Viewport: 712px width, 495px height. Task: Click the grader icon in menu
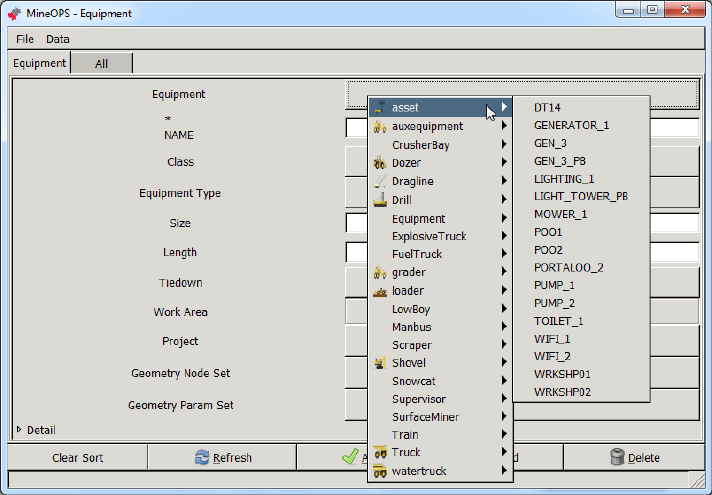click(x=380, y=272)
